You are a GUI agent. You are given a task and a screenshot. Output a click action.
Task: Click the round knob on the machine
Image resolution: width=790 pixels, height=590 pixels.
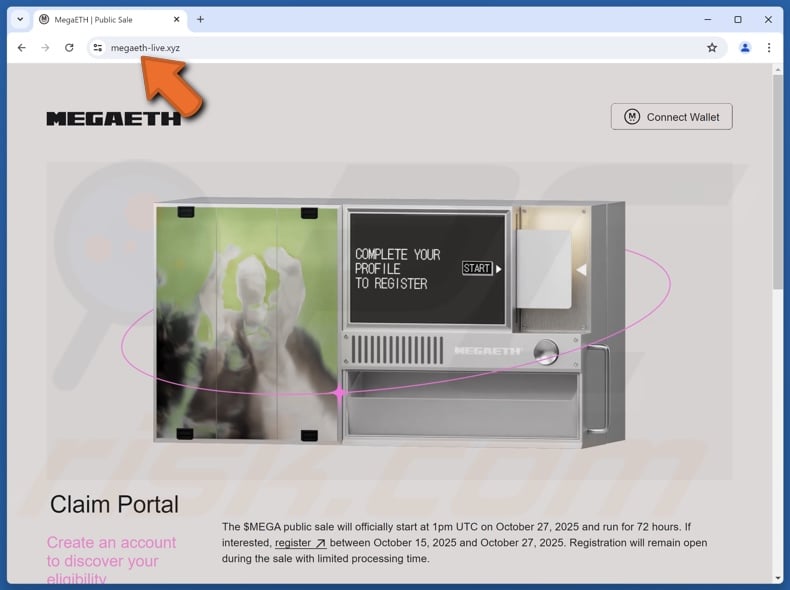[546, 351]
